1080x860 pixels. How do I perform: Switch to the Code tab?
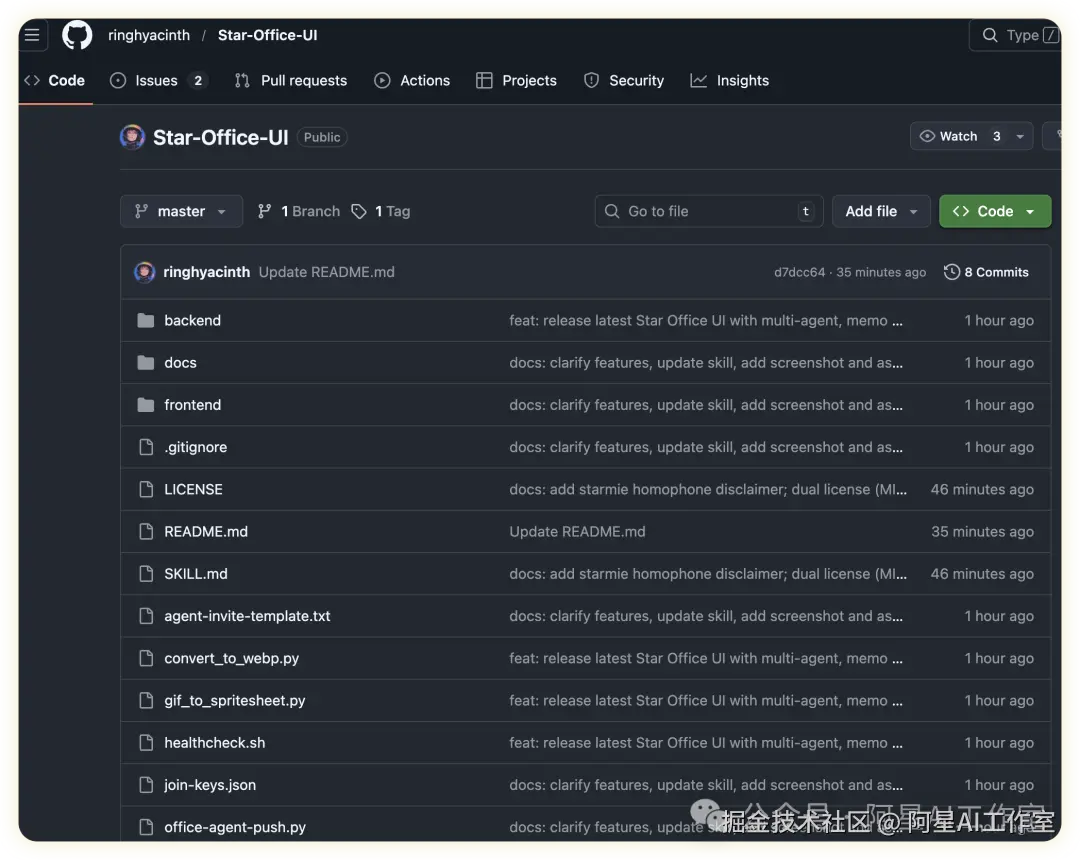(x=55, y=81)
